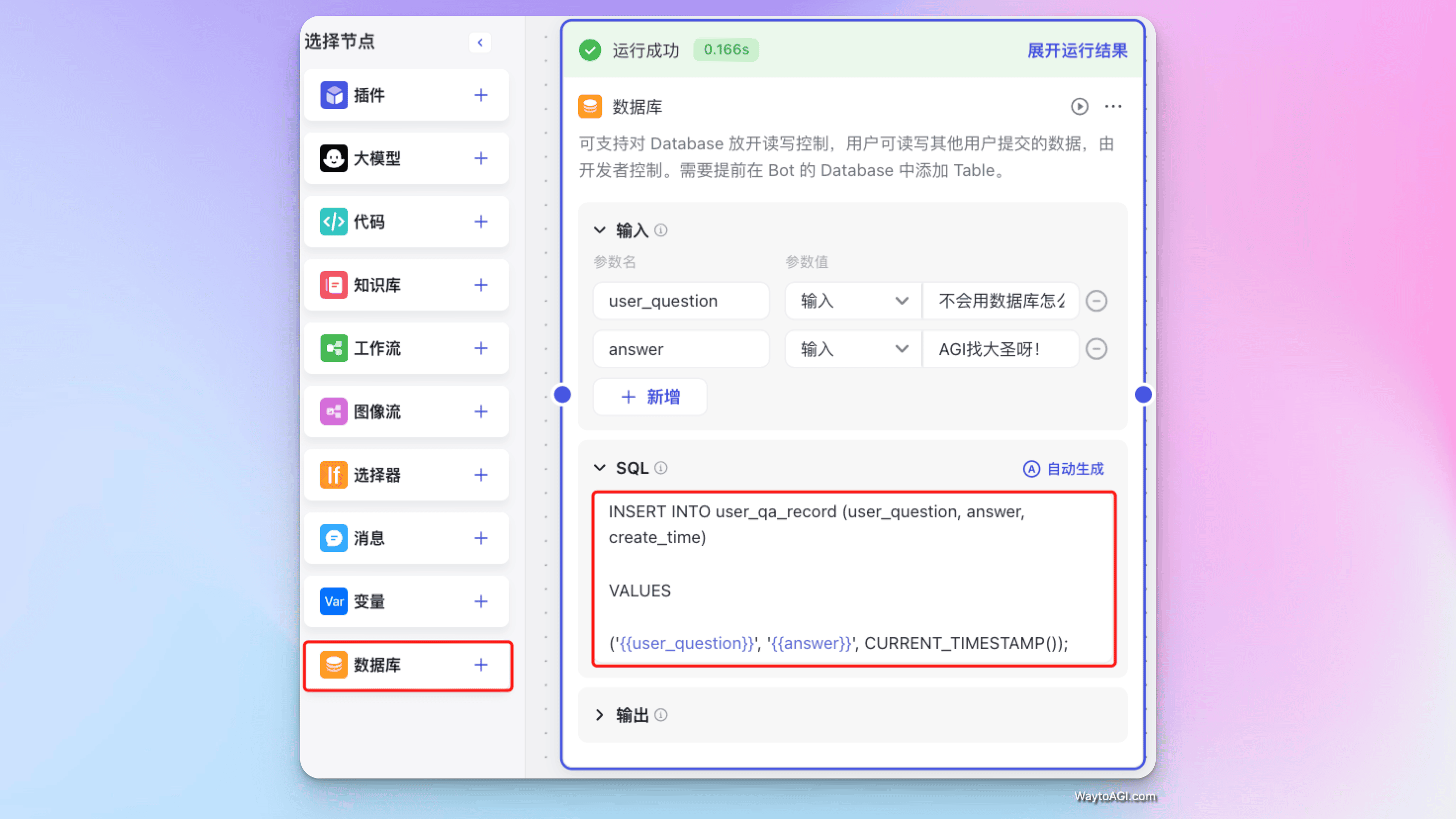Click 展开运行结果 to expand run results
Screen dimensions: 1456x819
(1077, 51)
